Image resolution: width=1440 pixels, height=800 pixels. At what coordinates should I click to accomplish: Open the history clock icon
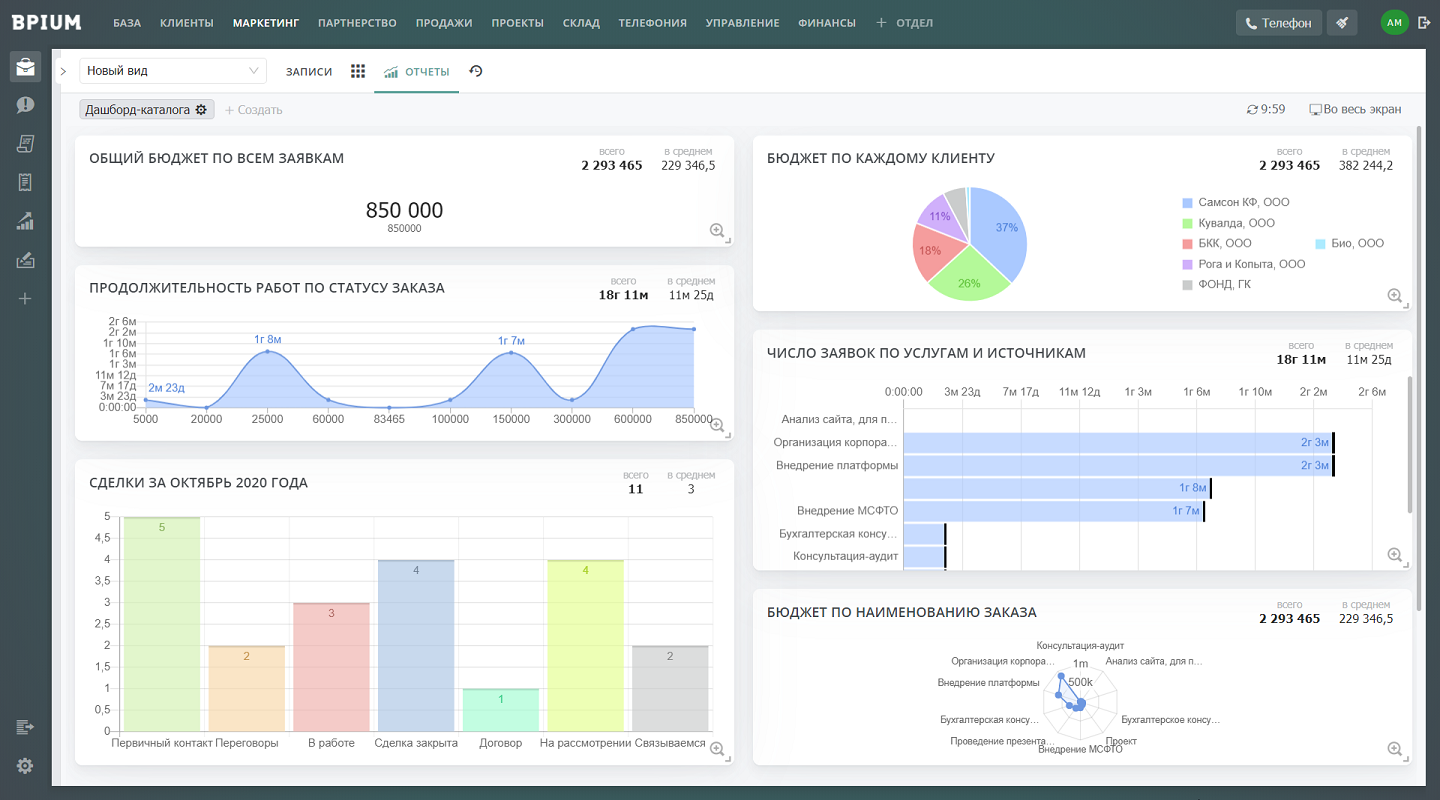coord(476,71)
